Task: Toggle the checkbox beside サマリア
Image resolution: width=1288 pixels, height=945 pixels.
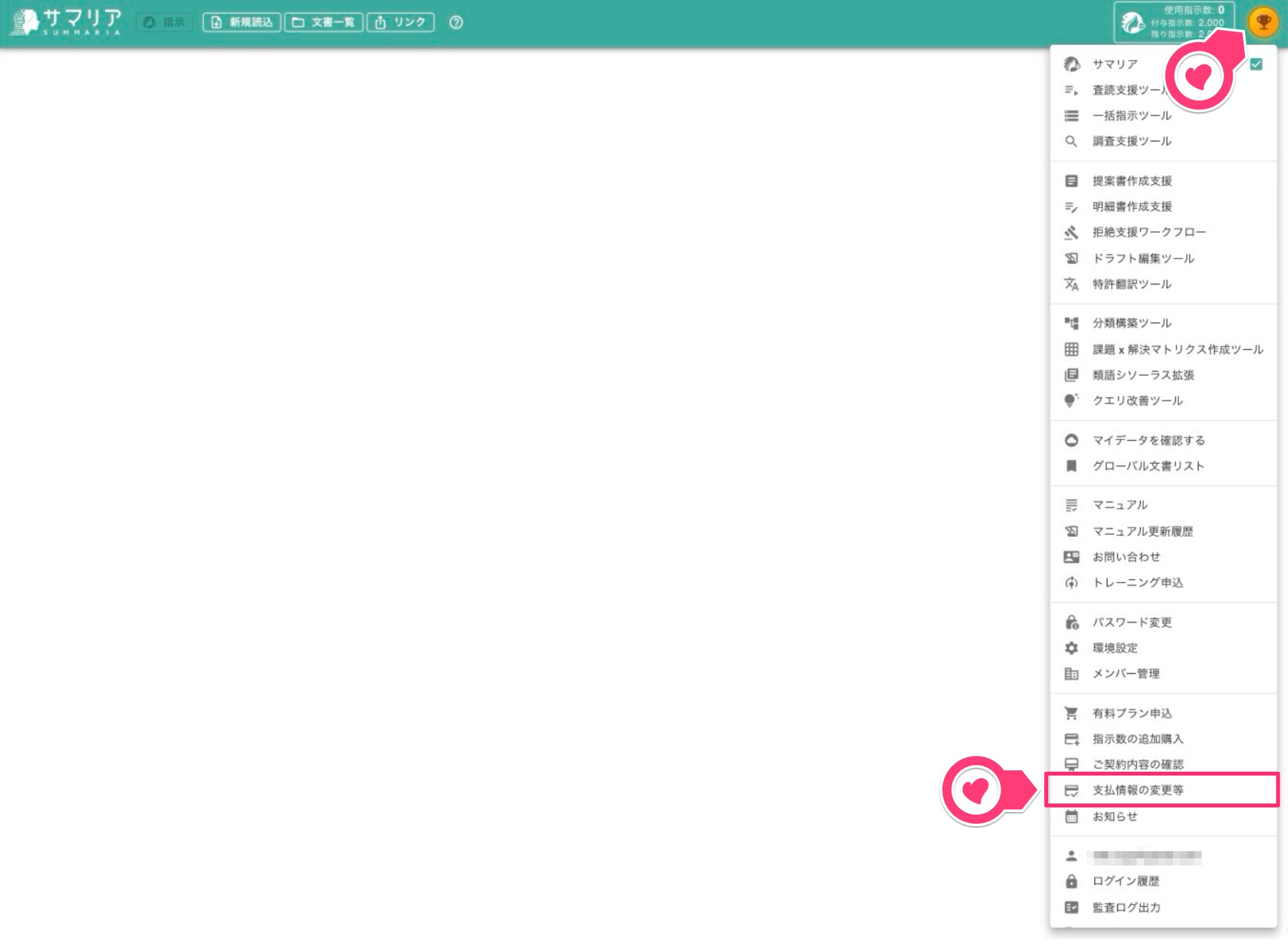Action: point(1256,64)
